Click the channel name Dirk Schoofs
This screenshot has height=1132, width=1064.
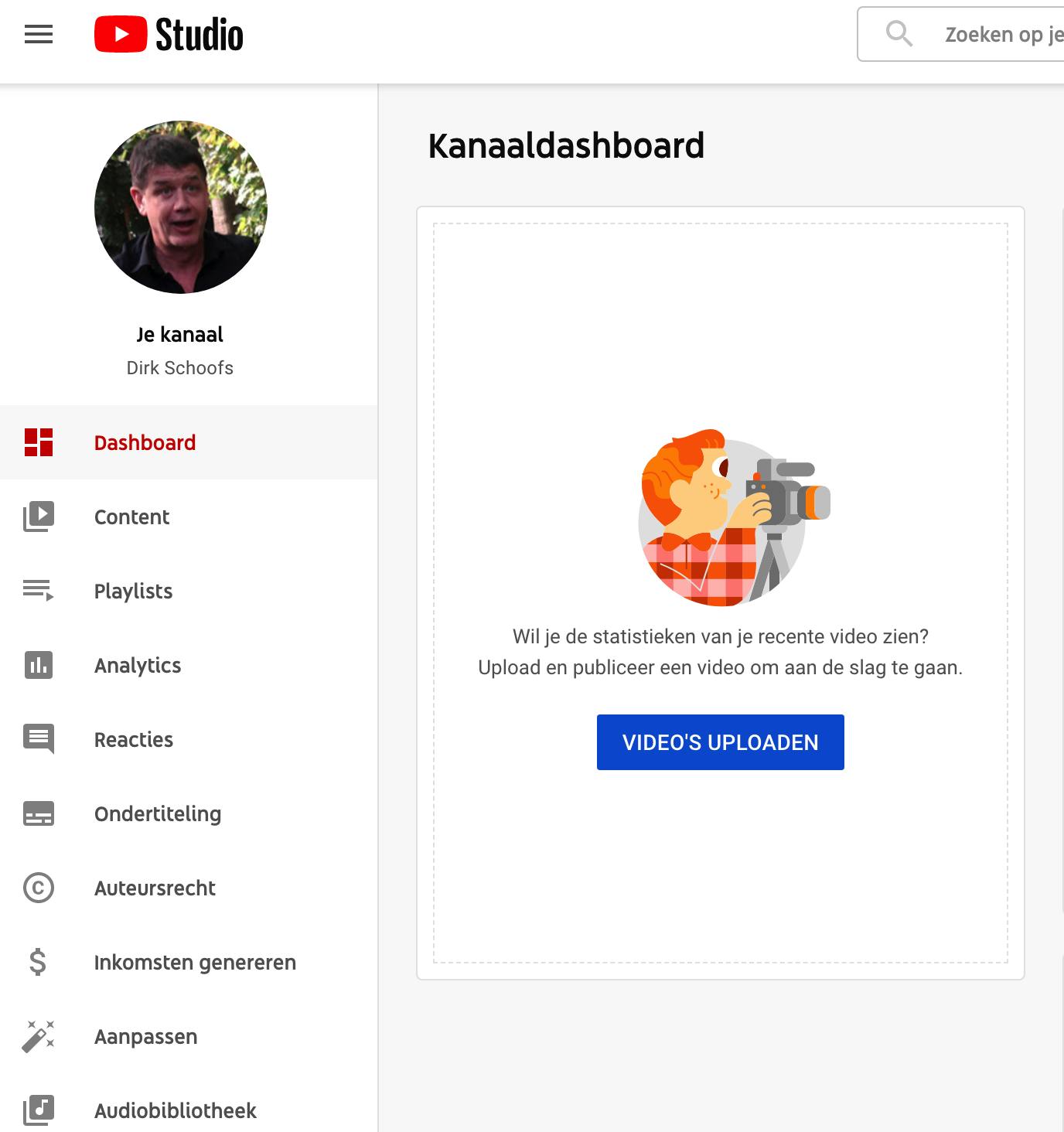tap(180, 368)
